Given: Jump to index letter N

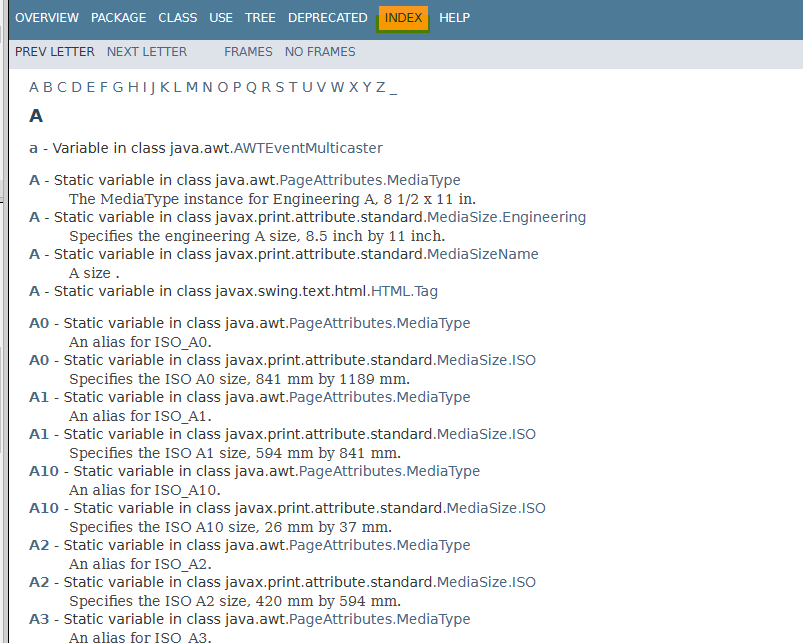Looking at the screenshot, I should (207, 88).
